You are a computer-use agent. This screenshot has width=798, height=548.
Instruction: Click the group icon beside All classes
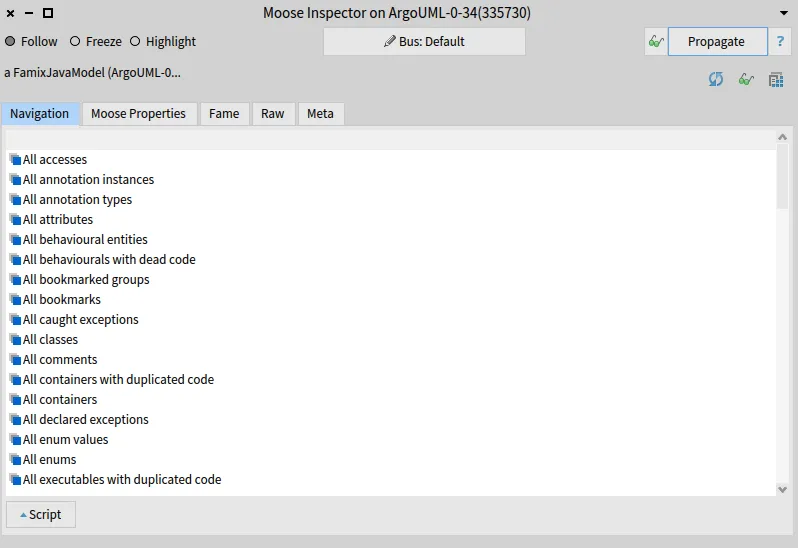[x=15, y=340]
